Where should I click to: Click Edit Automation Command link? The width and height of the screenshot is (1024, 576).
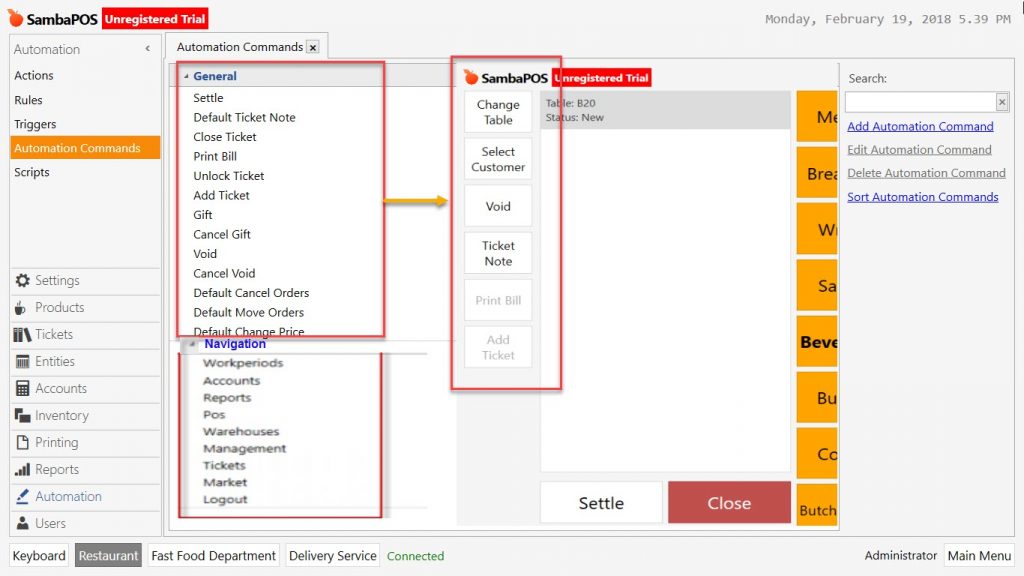920,150
